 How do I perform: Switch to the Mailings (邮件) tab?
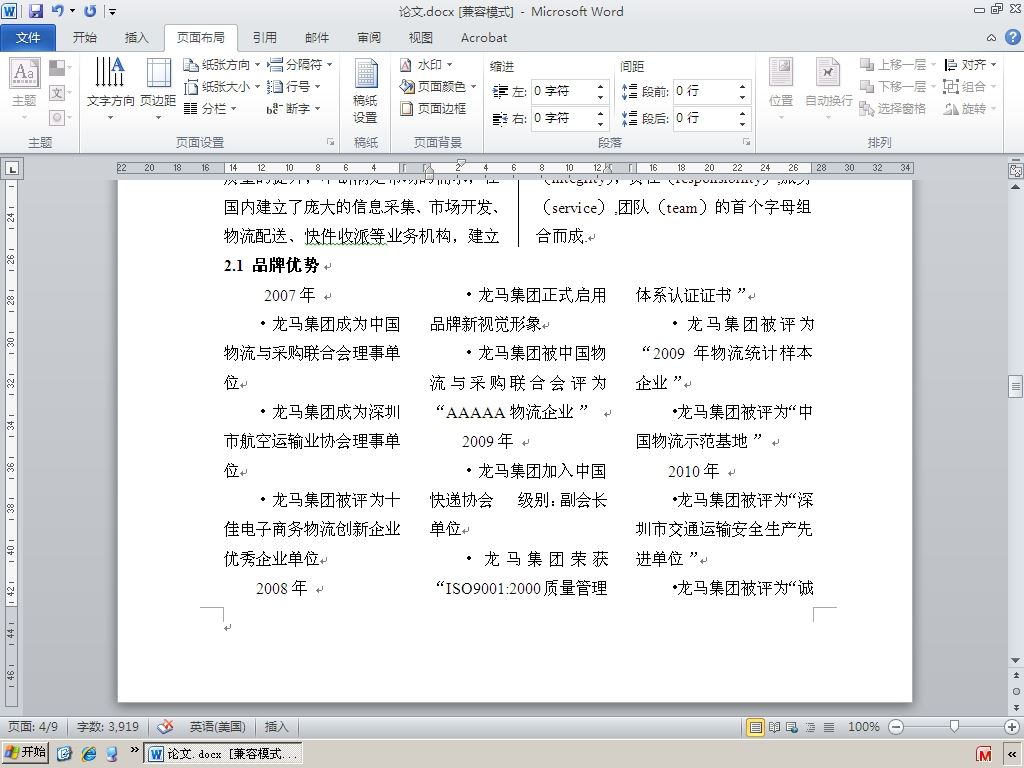317,38
